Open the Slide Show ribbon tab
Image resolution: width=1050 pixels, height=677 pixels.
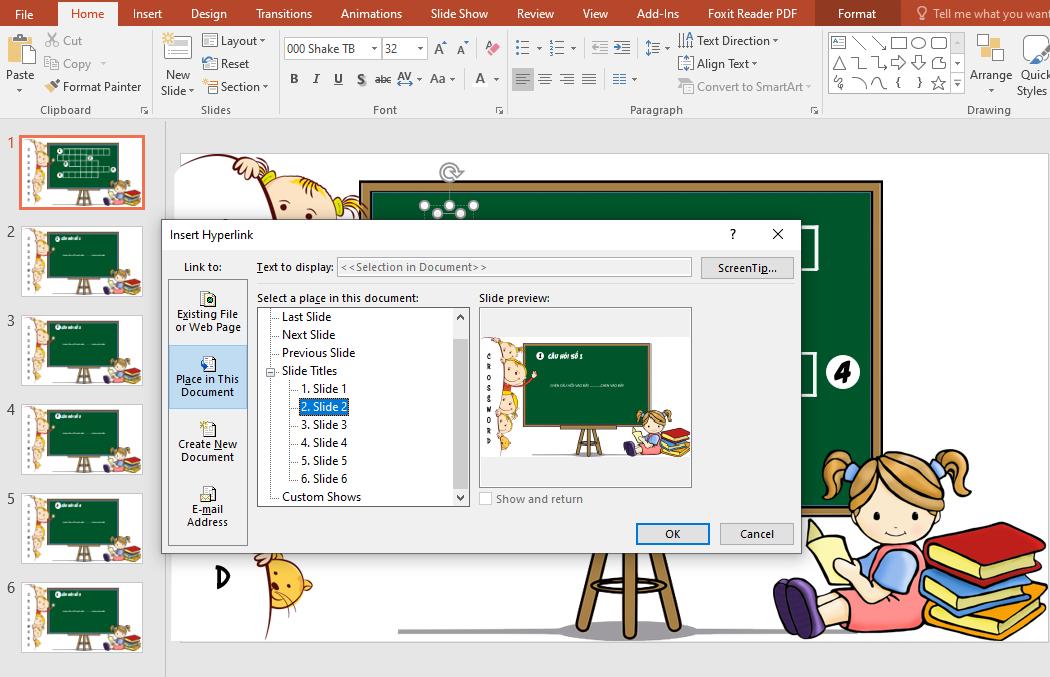coord(458,13)
